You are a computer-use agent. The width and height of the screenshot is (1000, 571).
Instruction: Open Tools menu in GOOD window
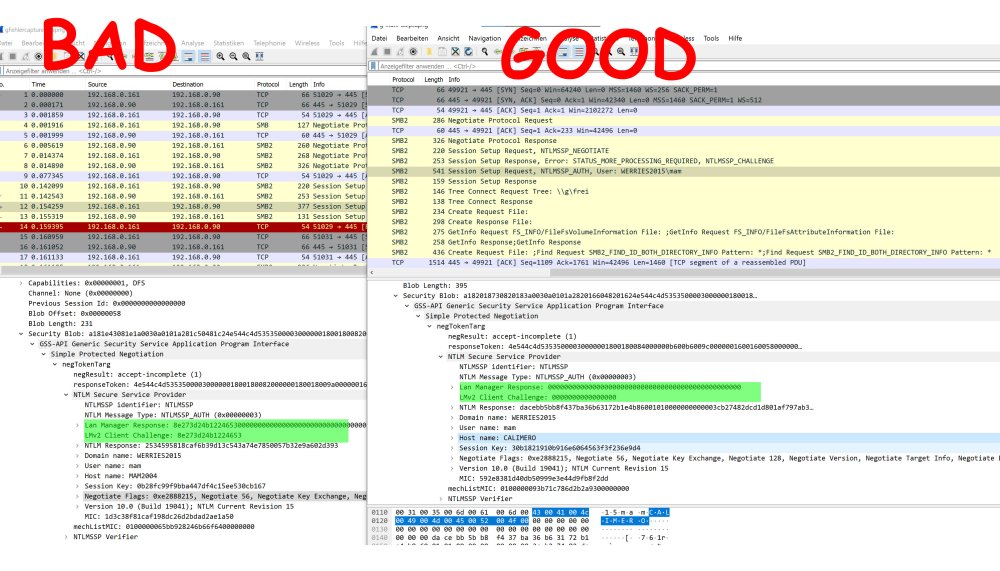tap(711, 38)
